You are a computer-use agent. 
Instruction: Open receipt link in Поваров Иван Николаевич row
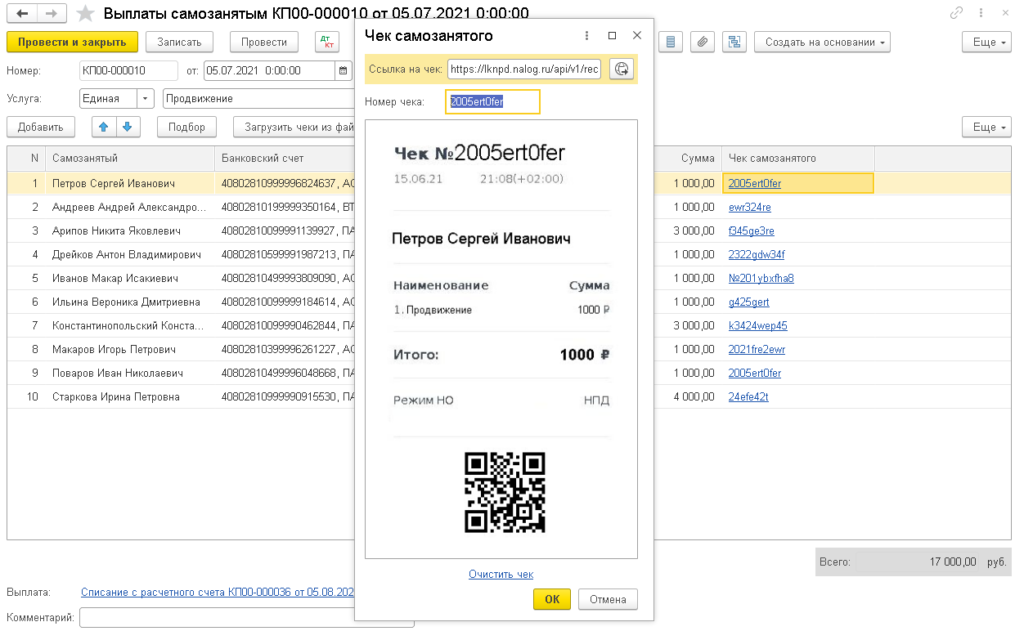754,373
